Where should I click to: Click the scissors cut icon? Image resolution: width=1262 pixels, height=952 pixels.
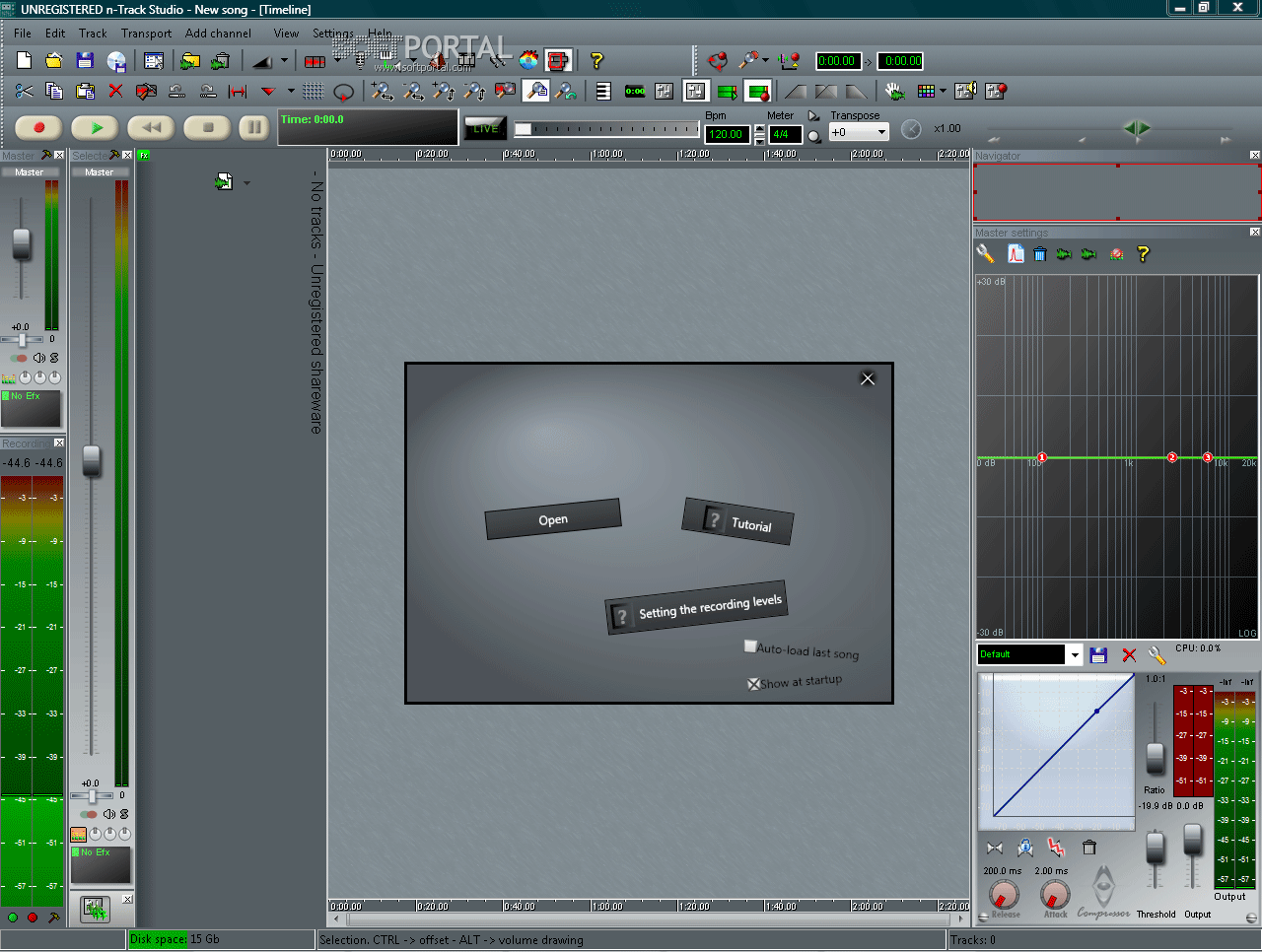click(x=25, y=92)
